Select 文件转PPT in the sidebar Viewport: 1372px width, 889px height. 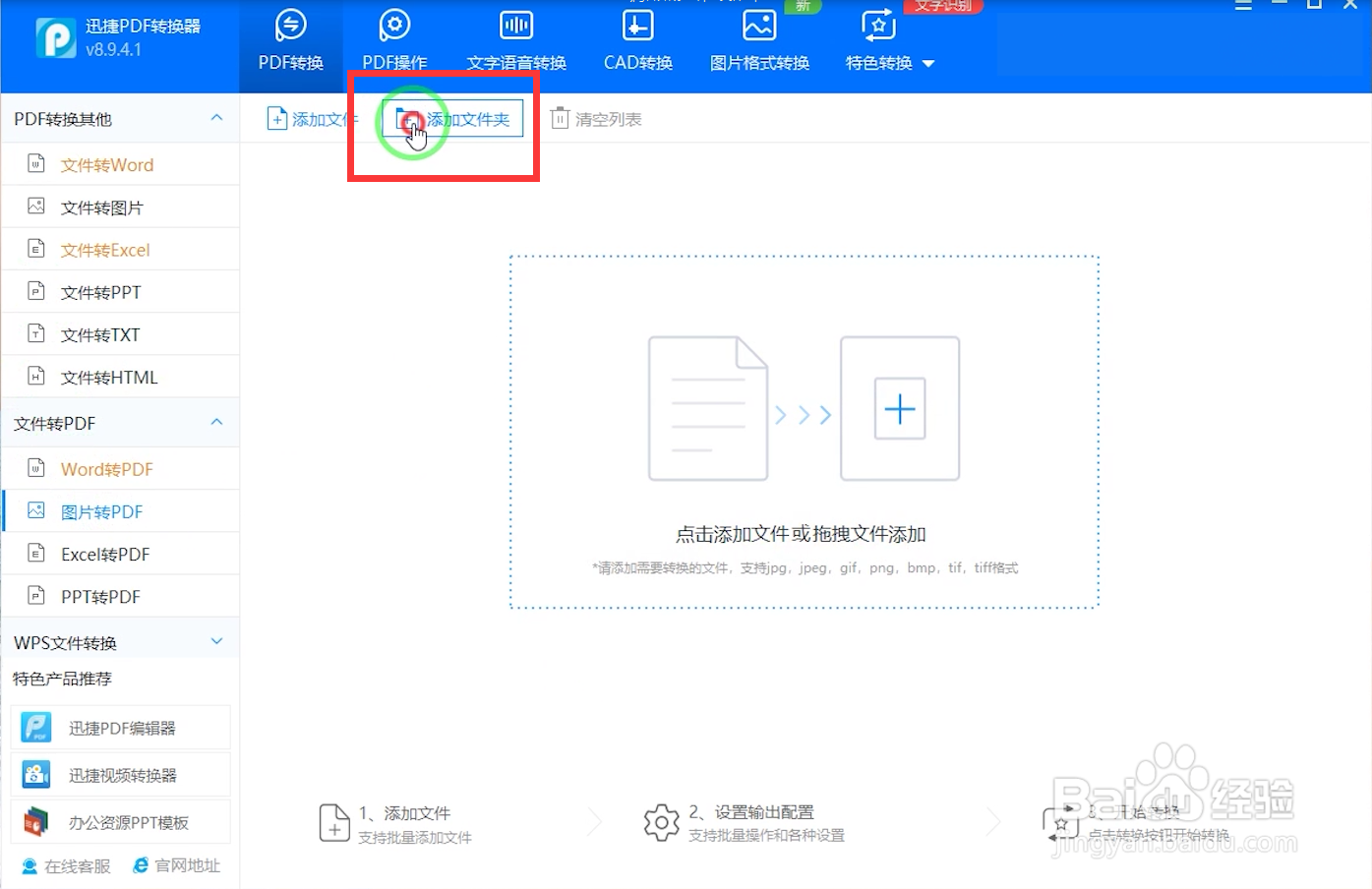[120, 291]
